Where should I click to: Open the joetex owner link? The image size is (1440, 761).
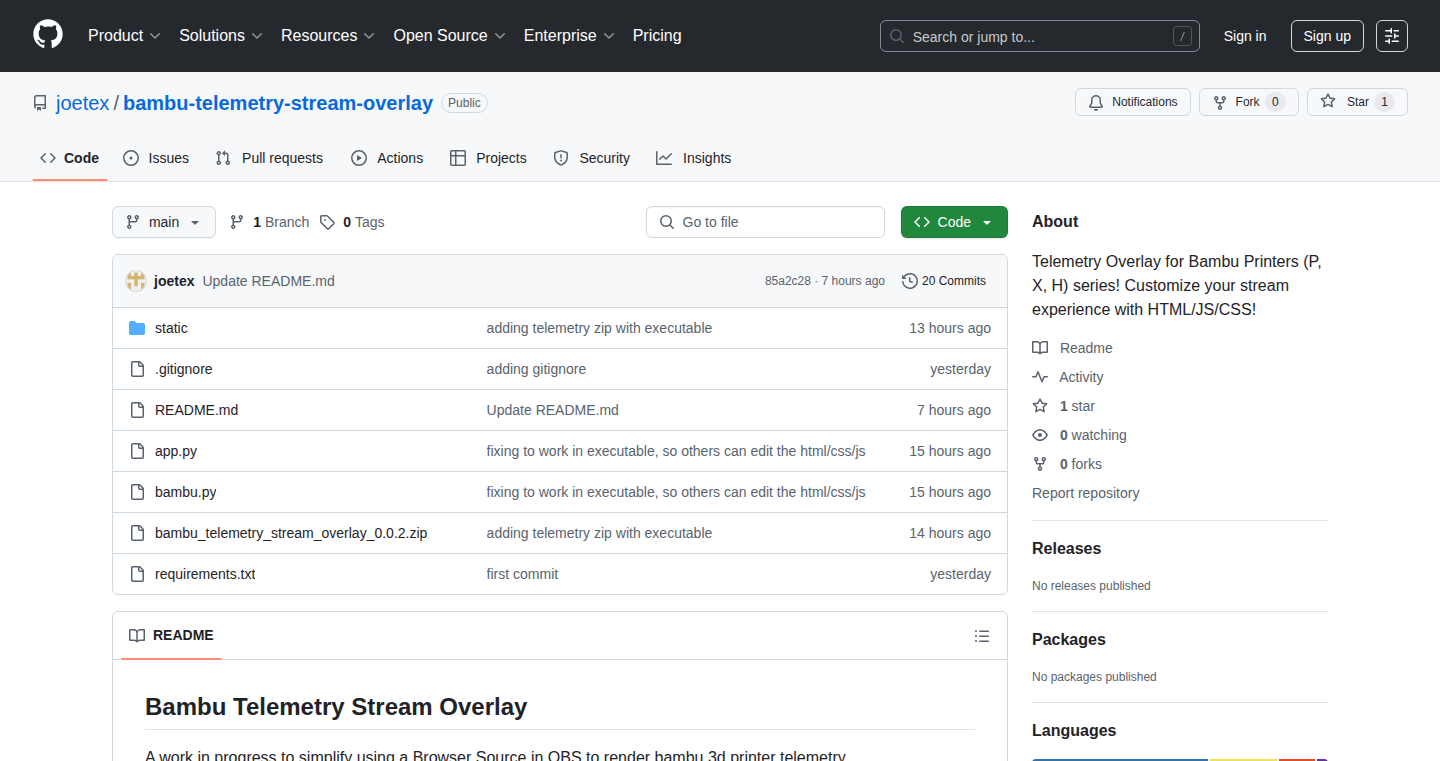coord(83,103)
